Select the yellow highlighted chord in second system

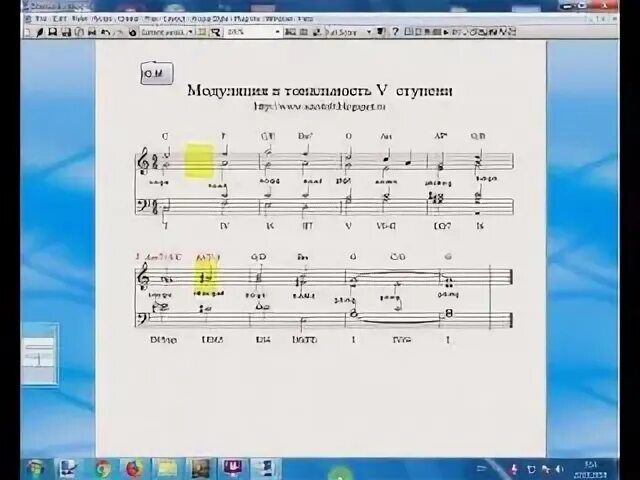(207, 277)
